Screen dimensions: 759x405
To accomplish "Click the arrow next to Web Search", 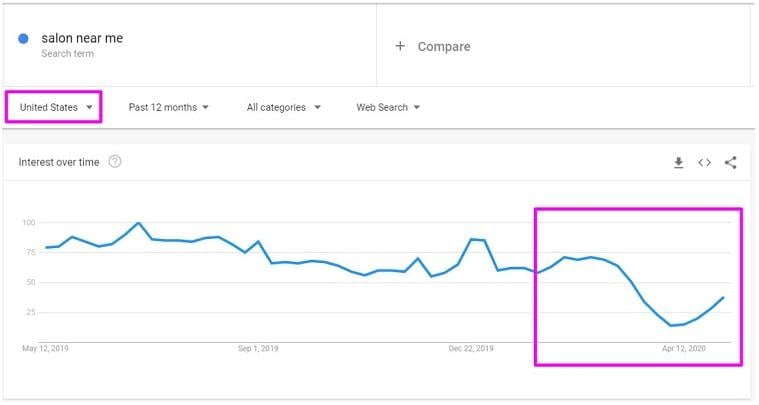I will [417, 107].
